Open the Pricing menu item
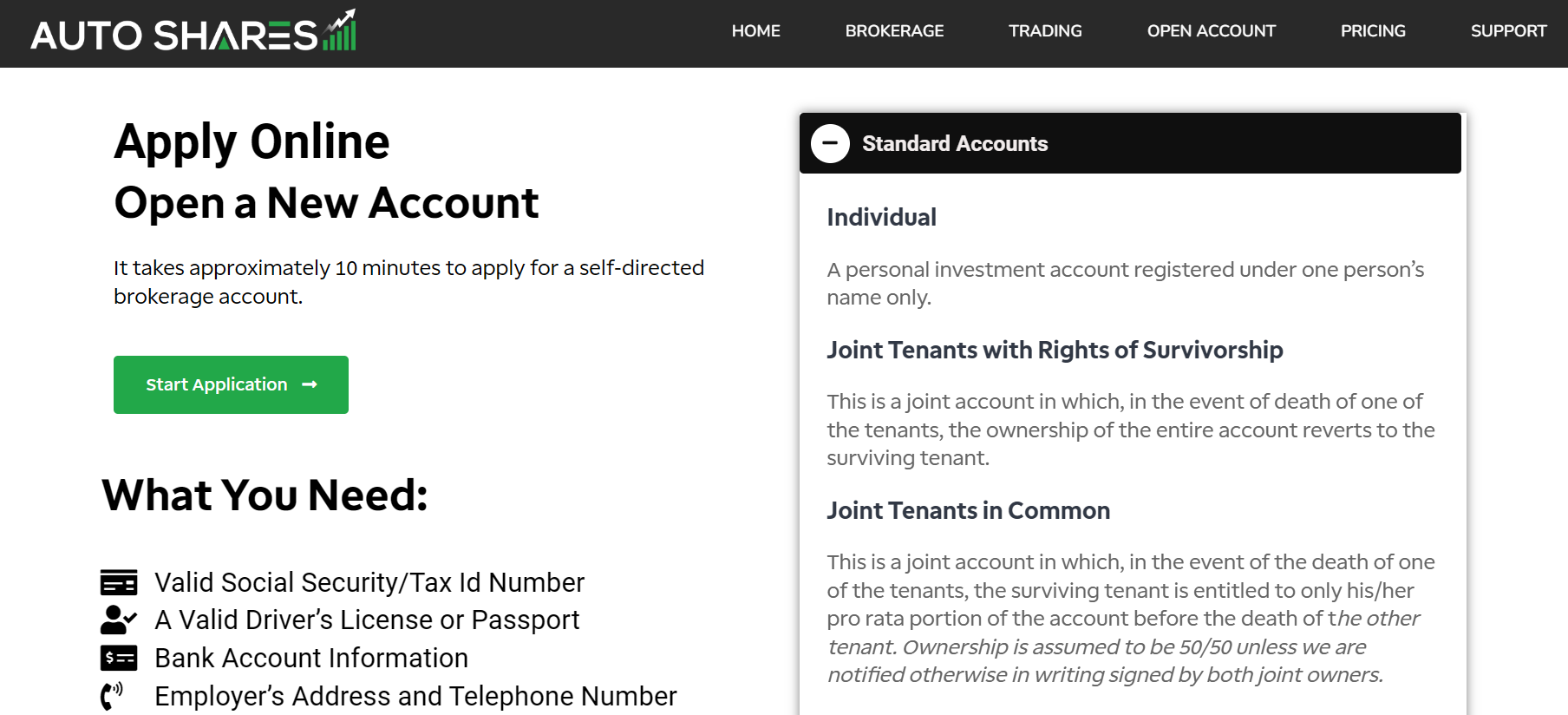The width and height of the screenshot is (1568, 715). 1373,31
